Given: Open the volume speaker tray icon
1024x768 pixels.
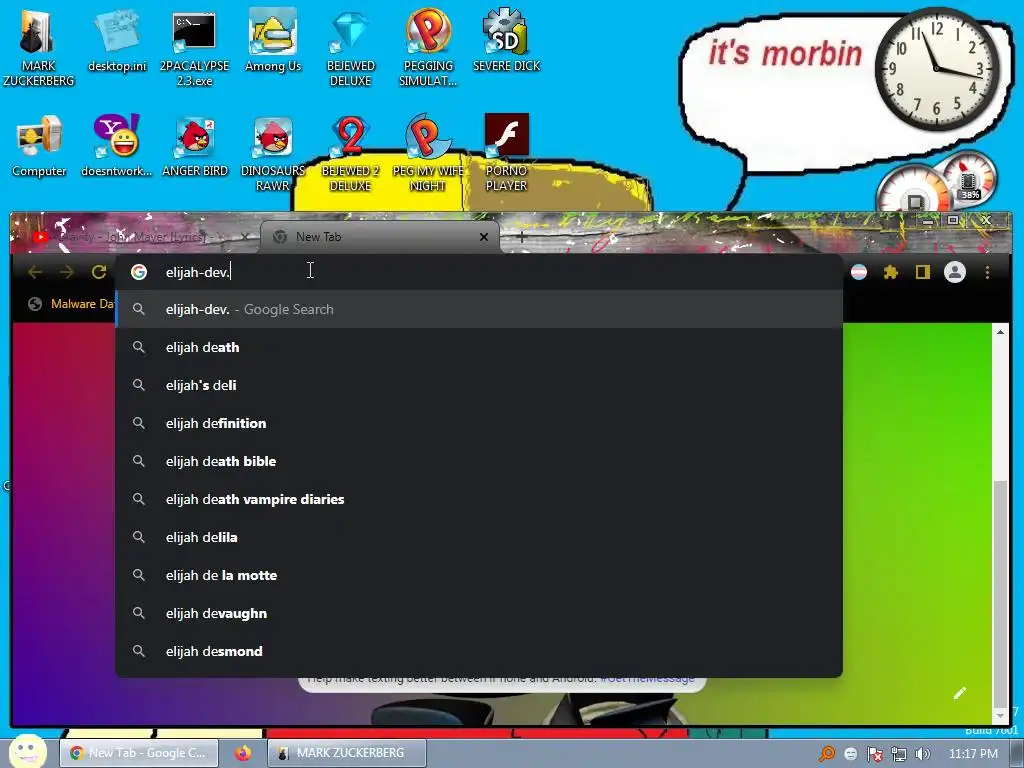Looking at the screenshot, I should point(923,754).
